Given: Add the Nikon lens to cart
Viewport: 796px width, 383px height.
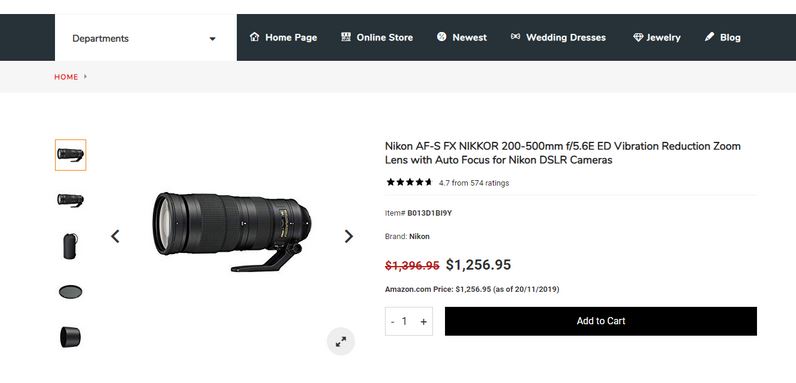Looking at the screenshot, I should (601, 321).
